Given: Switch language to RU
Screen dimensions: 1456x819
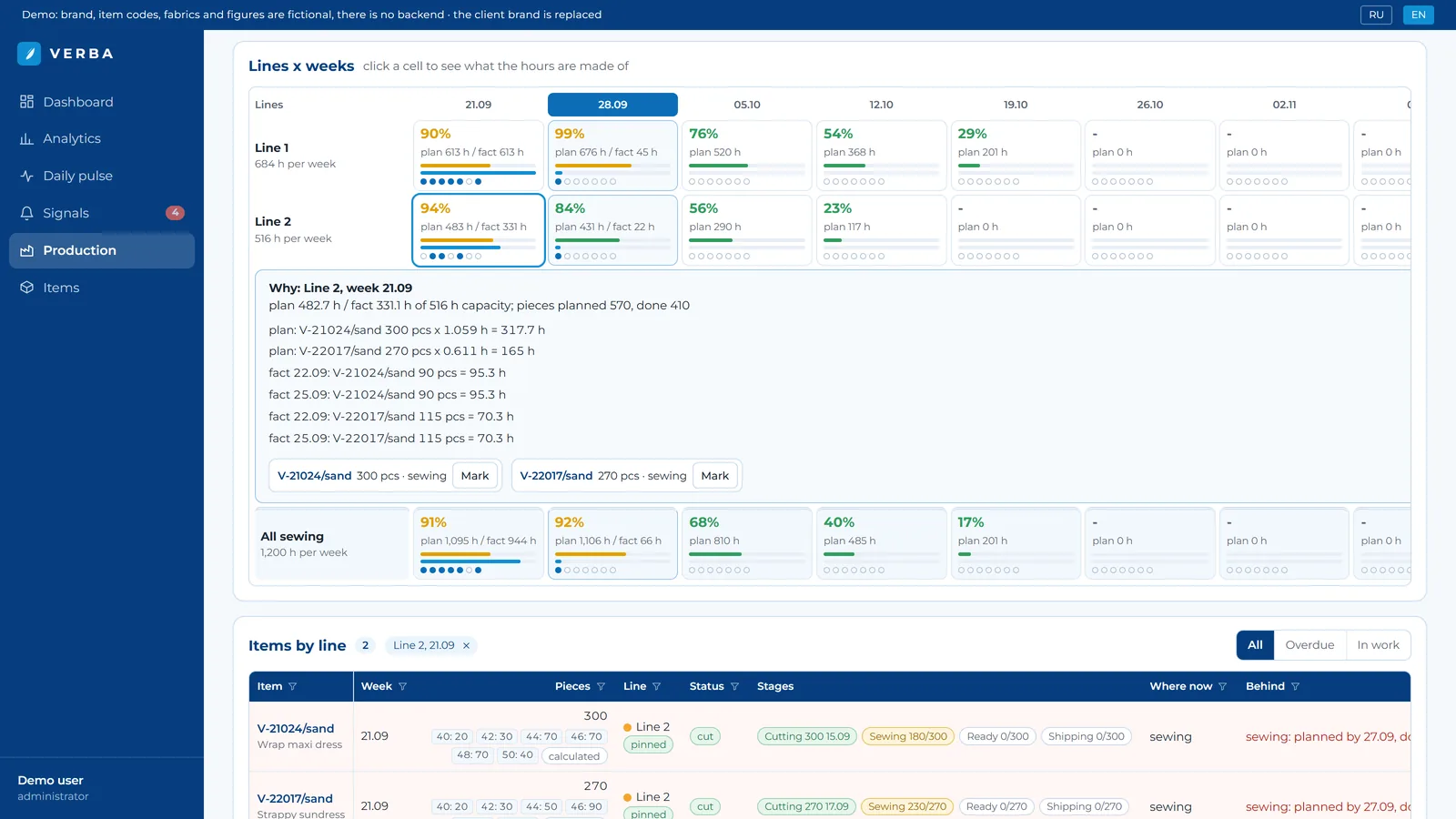Looking at the screenshot, I should point(1376,15).
